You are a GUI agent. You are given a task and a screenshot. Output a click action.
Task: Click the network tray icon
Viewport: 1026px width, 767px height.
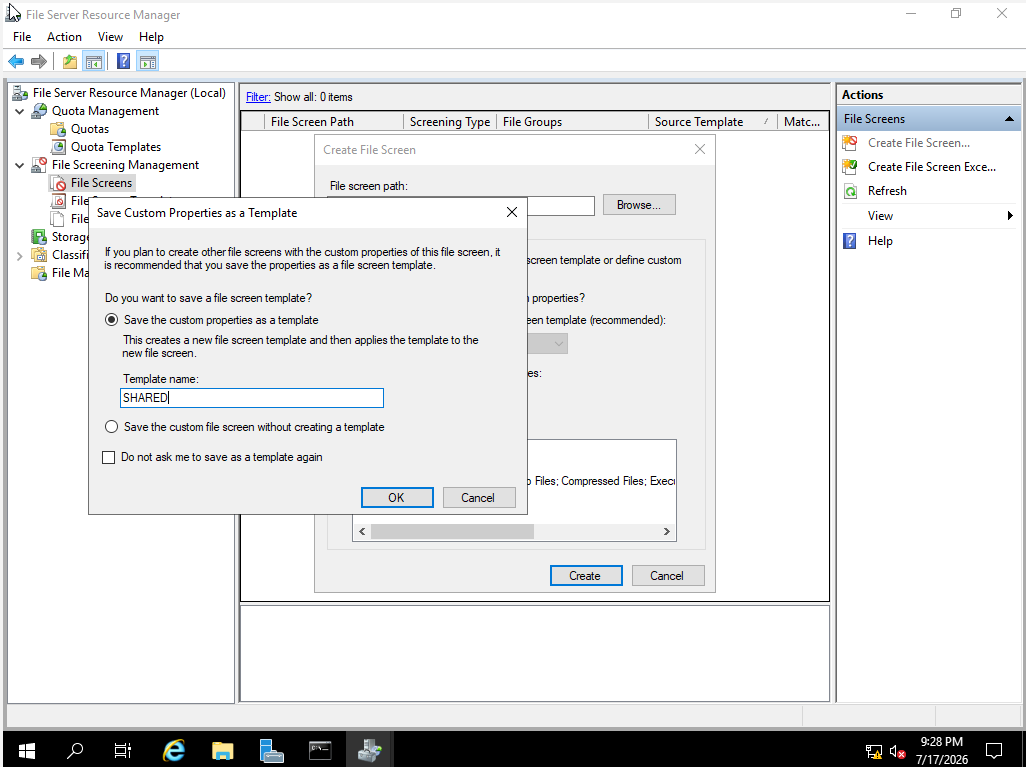click(874, 752)
